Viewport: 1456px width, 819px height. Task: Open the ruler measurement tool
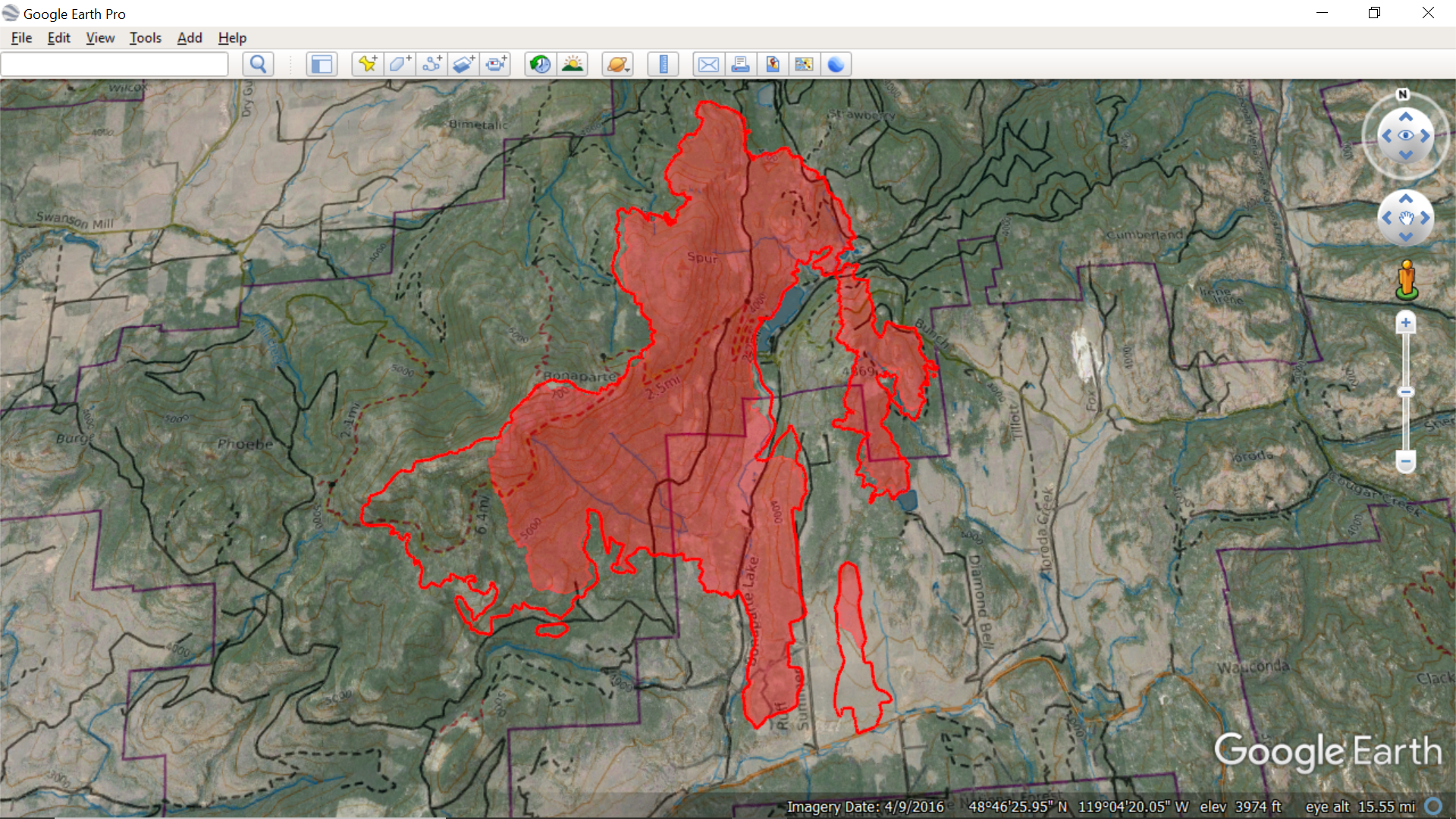pos(664,64)
